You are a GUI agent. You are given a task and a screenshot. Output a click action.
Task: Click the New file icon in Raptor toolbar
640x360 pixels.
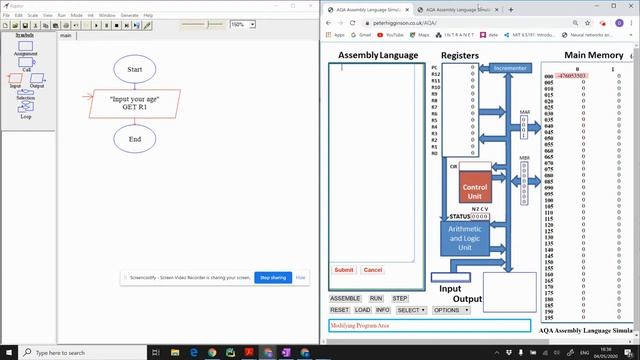[x=5, y=25]
